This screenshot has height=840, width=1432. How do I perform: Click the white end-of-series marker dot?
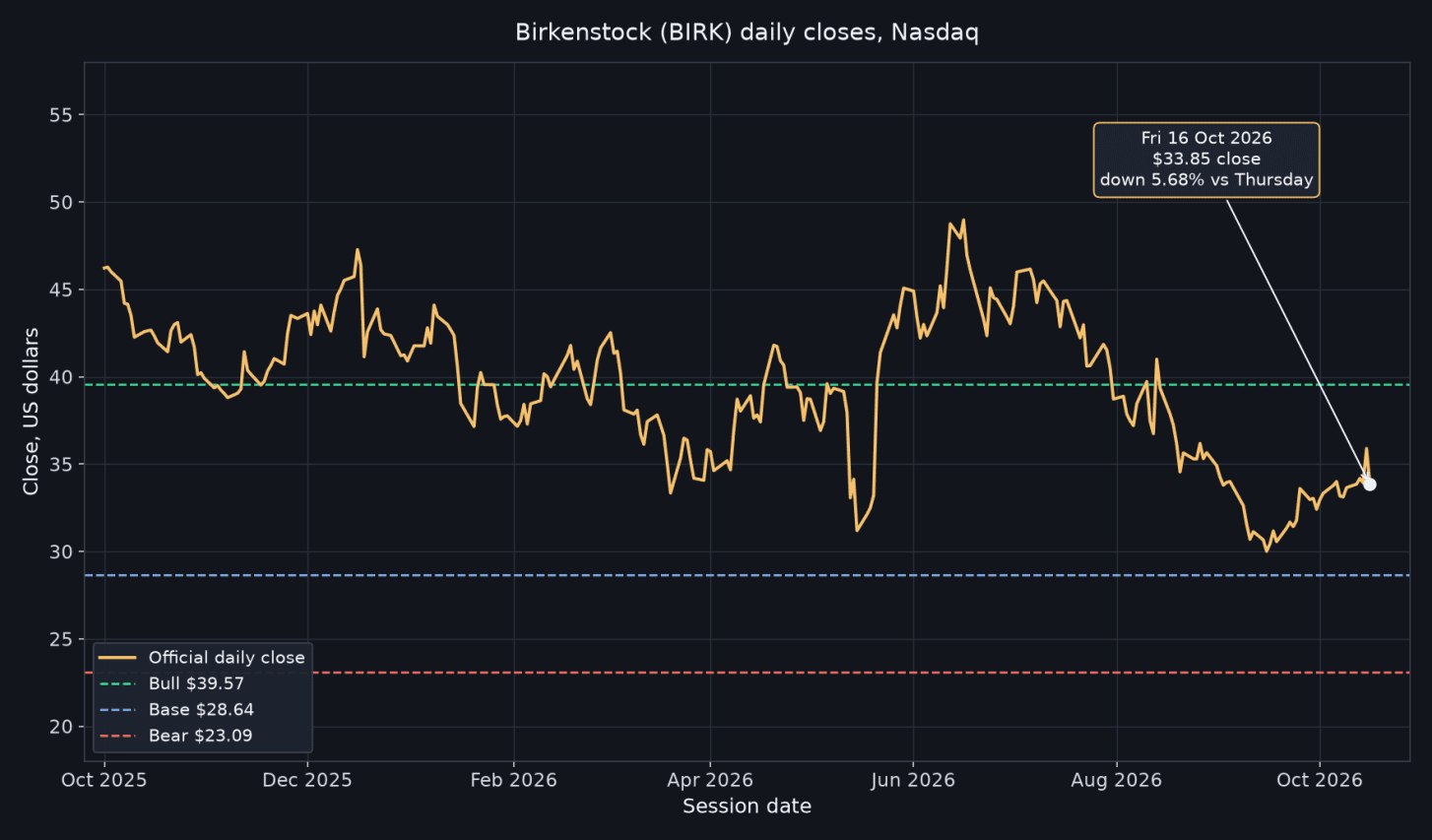pos(1369,485)
